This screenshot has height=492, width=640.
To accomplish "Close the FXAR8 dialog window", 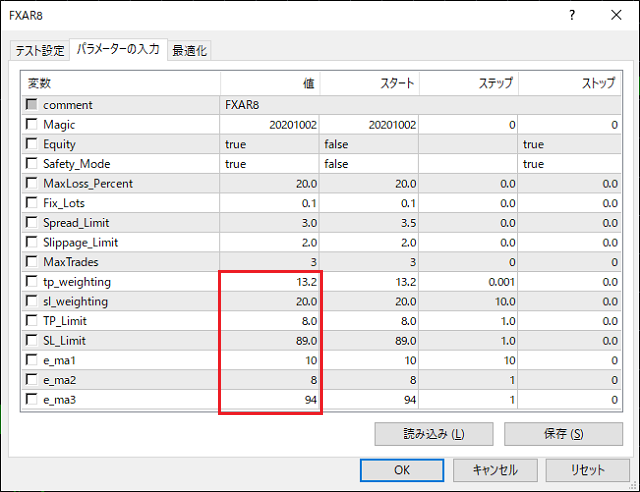I will click(x=616, y=15).
